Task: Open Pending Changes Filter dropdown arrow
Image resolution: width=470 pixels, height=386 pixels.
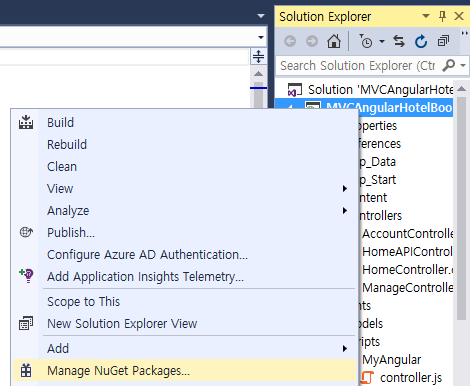Action: (382, 42)
